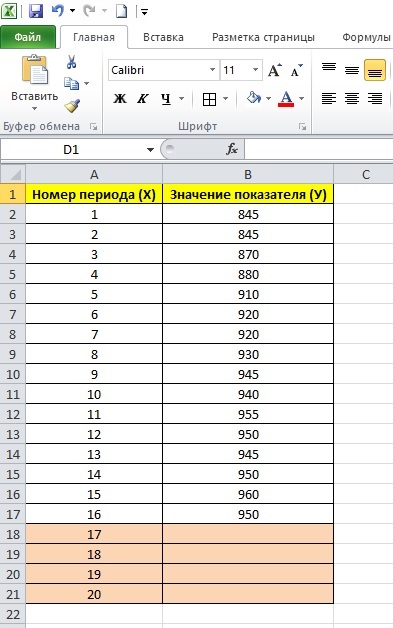
Task: Select column A header
Action: [x=94, y=175]
